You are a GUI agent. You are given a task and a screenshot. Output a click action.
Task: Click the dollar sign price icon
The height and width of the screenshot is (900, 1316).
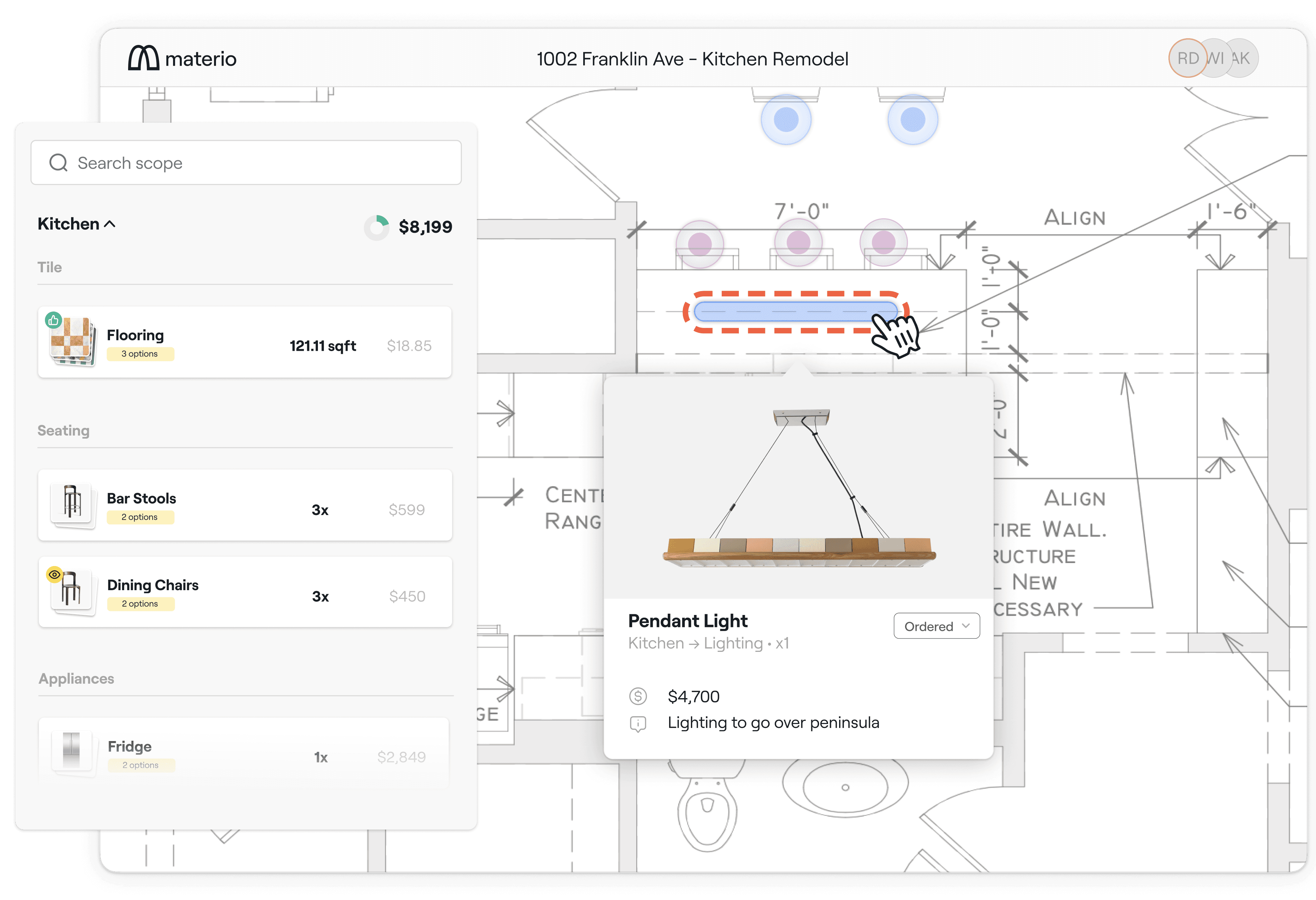[x=638, y=696]
